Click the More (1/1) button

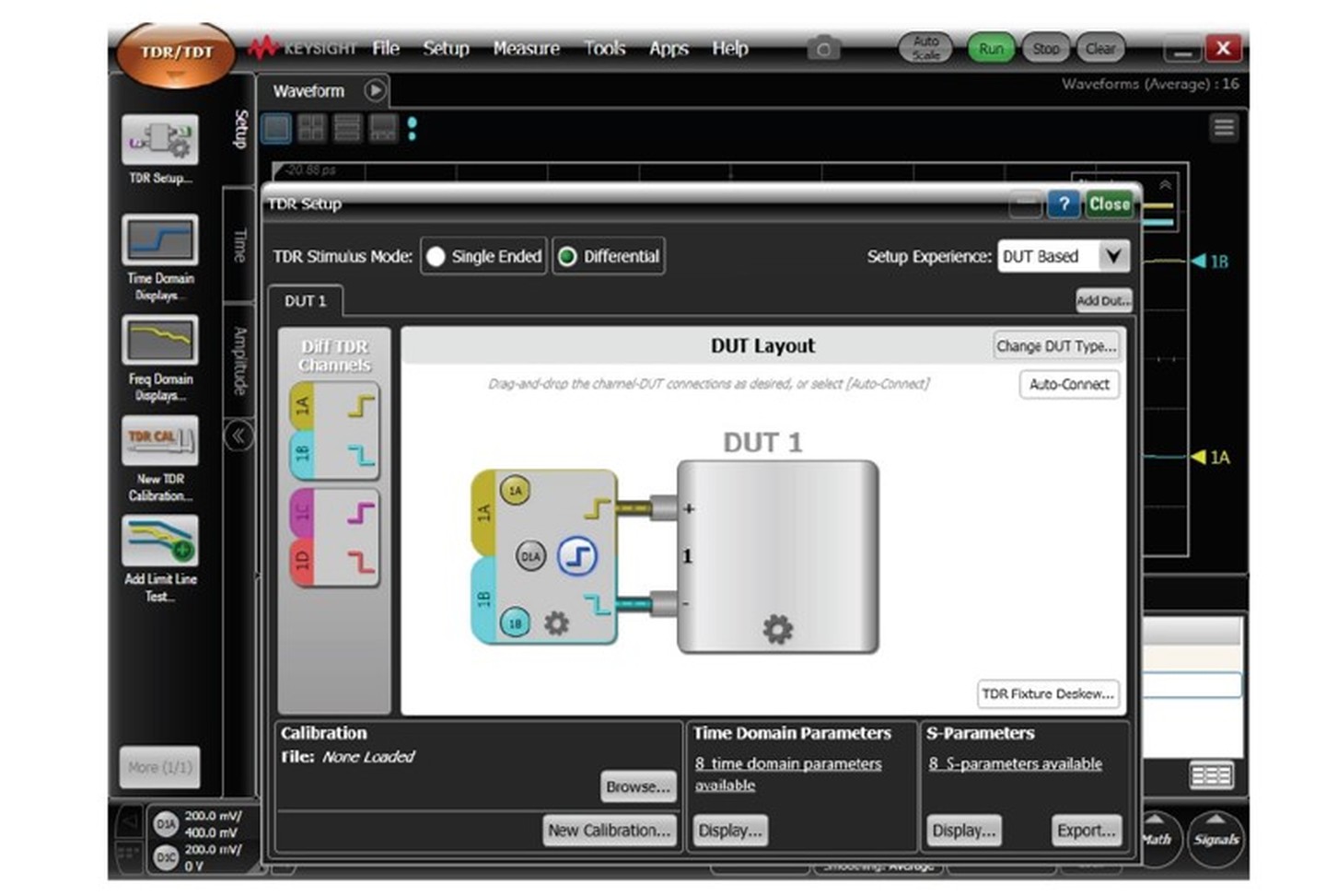coord(160,767)
